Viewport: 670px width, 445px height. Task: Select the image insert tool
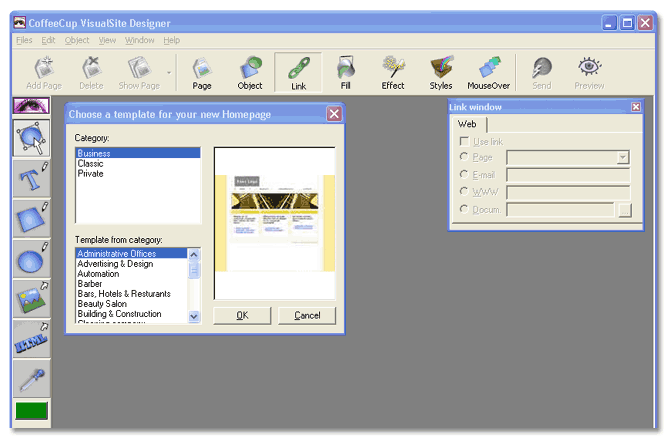point(32,299)
